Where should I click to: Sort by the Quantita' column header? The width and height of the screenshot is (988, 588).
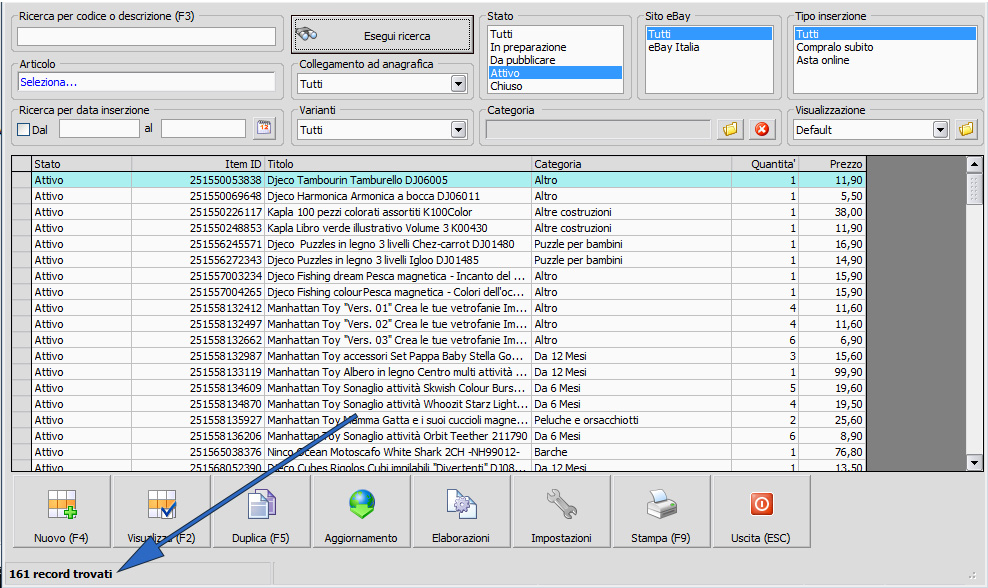coord(764,164)
